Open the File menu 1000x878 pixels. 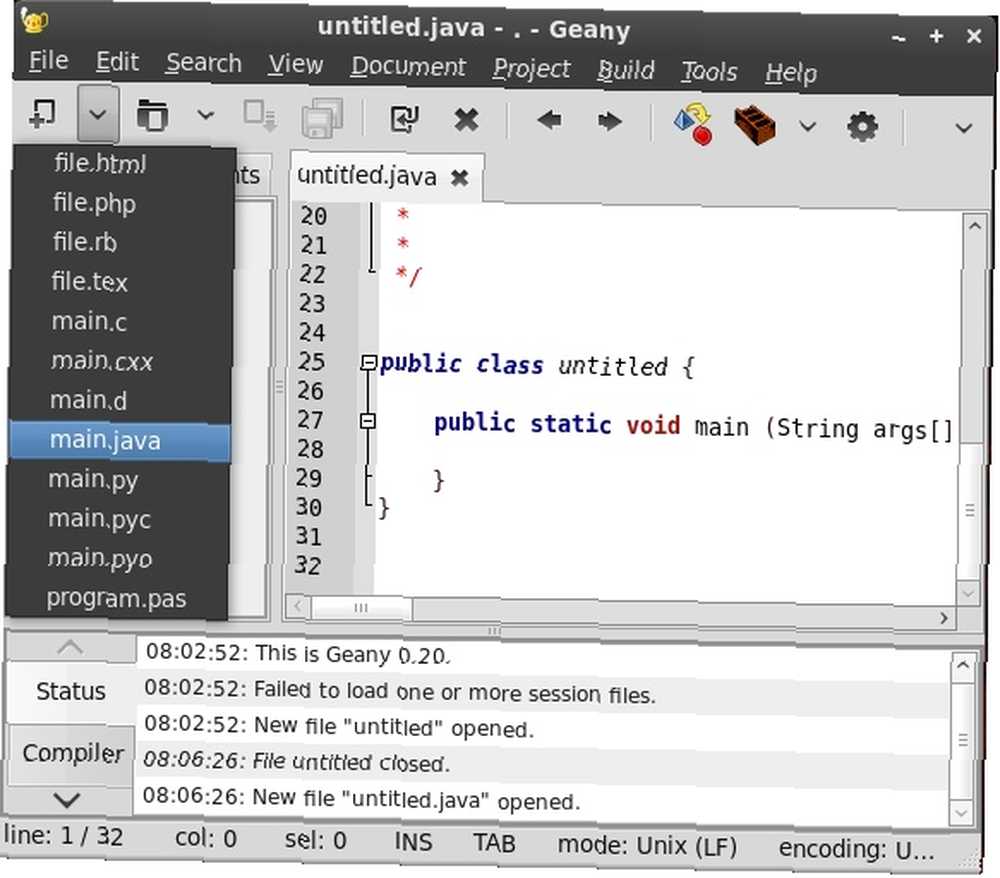(x=48, y=61)
